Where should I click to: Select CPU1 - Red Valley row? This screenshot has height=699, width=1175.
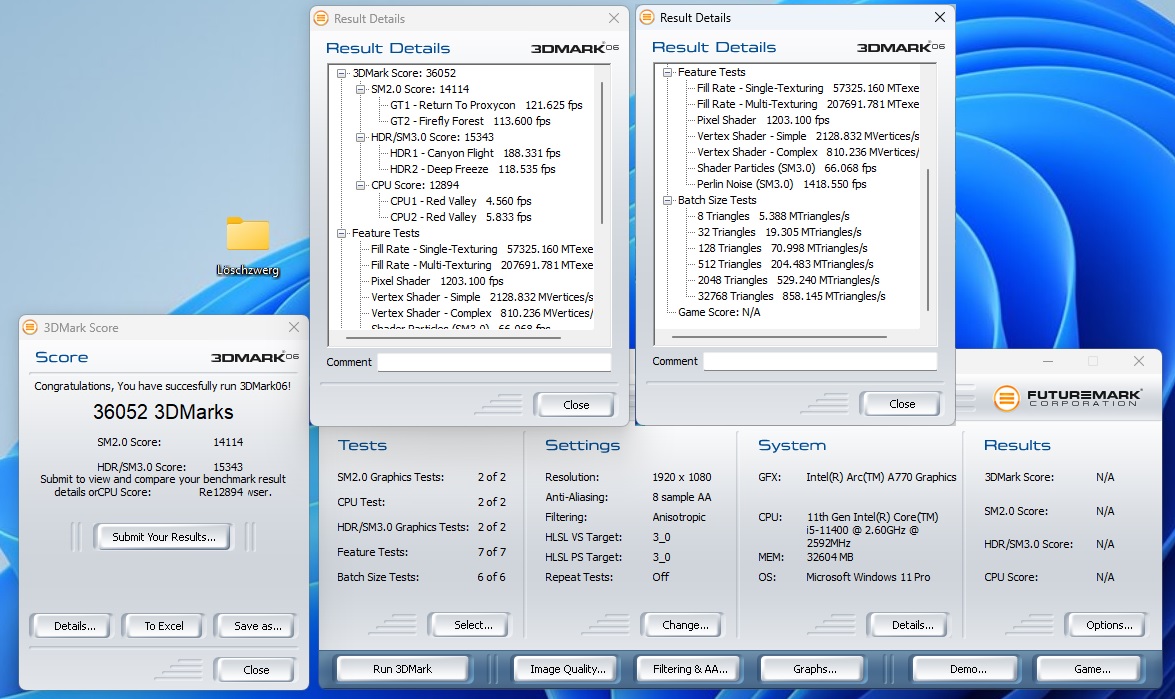click(460, 201)
